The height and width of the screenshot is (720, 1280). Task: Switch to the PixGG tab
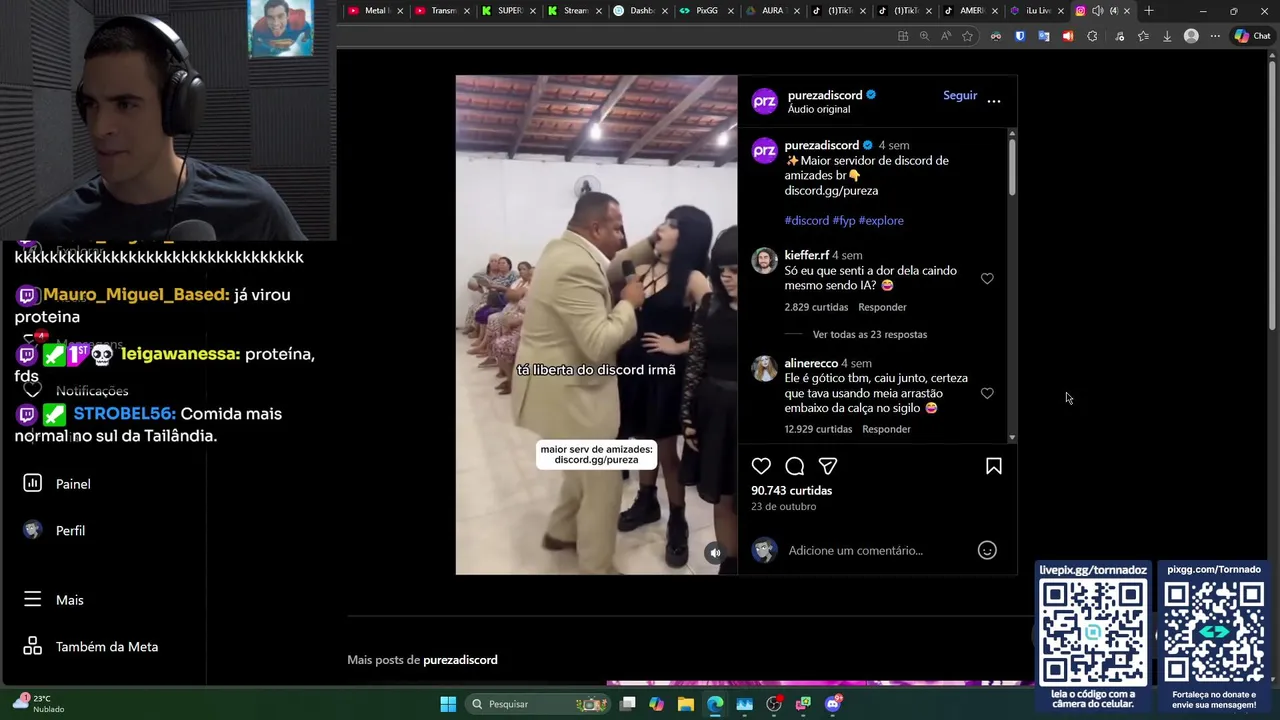pyautogui.click(x=706, y=11)
